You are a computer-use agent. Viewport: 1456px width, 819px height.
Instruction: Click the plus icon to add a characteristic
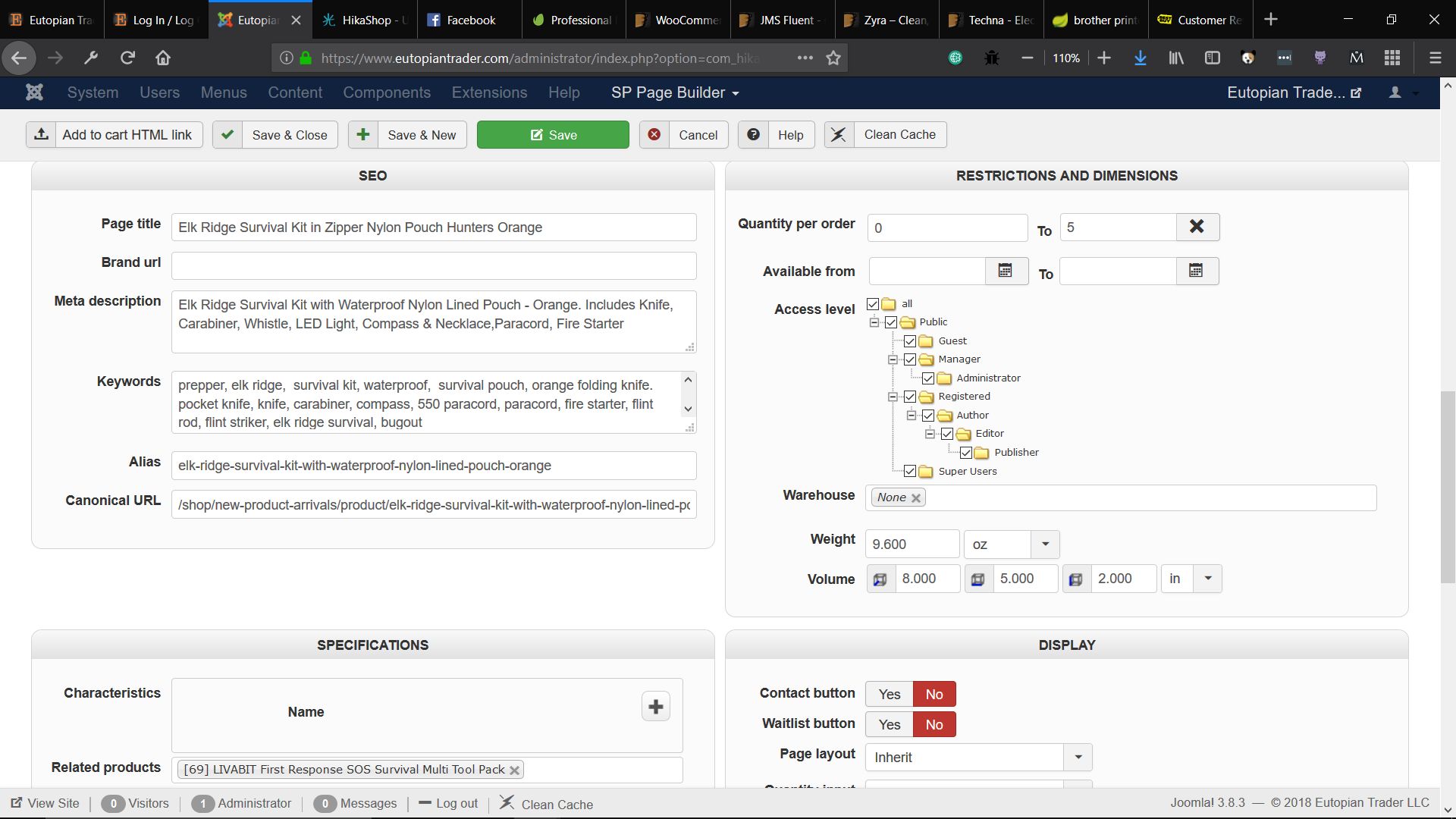656,707
